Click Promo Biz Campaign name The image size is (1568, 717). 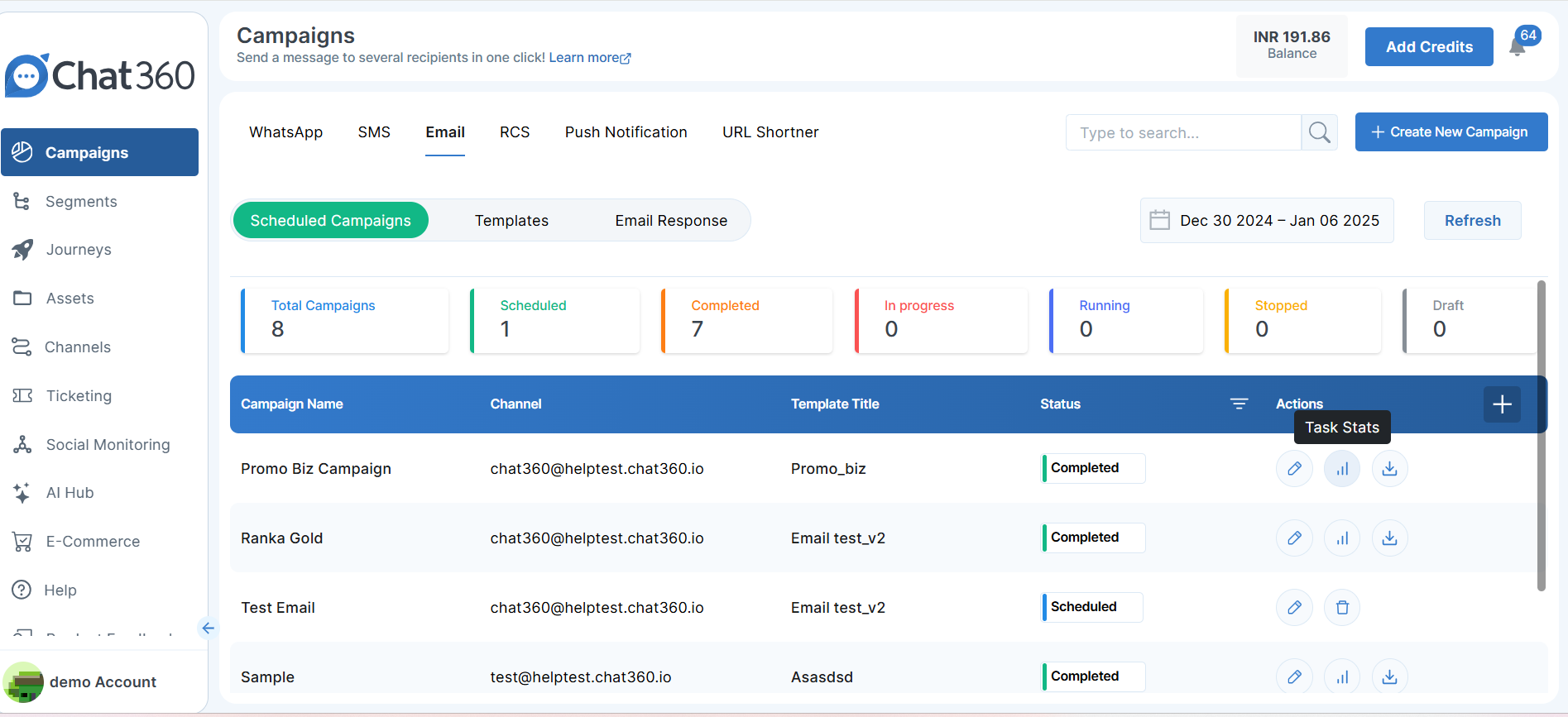pyautogui.click(x=316, y=469)
